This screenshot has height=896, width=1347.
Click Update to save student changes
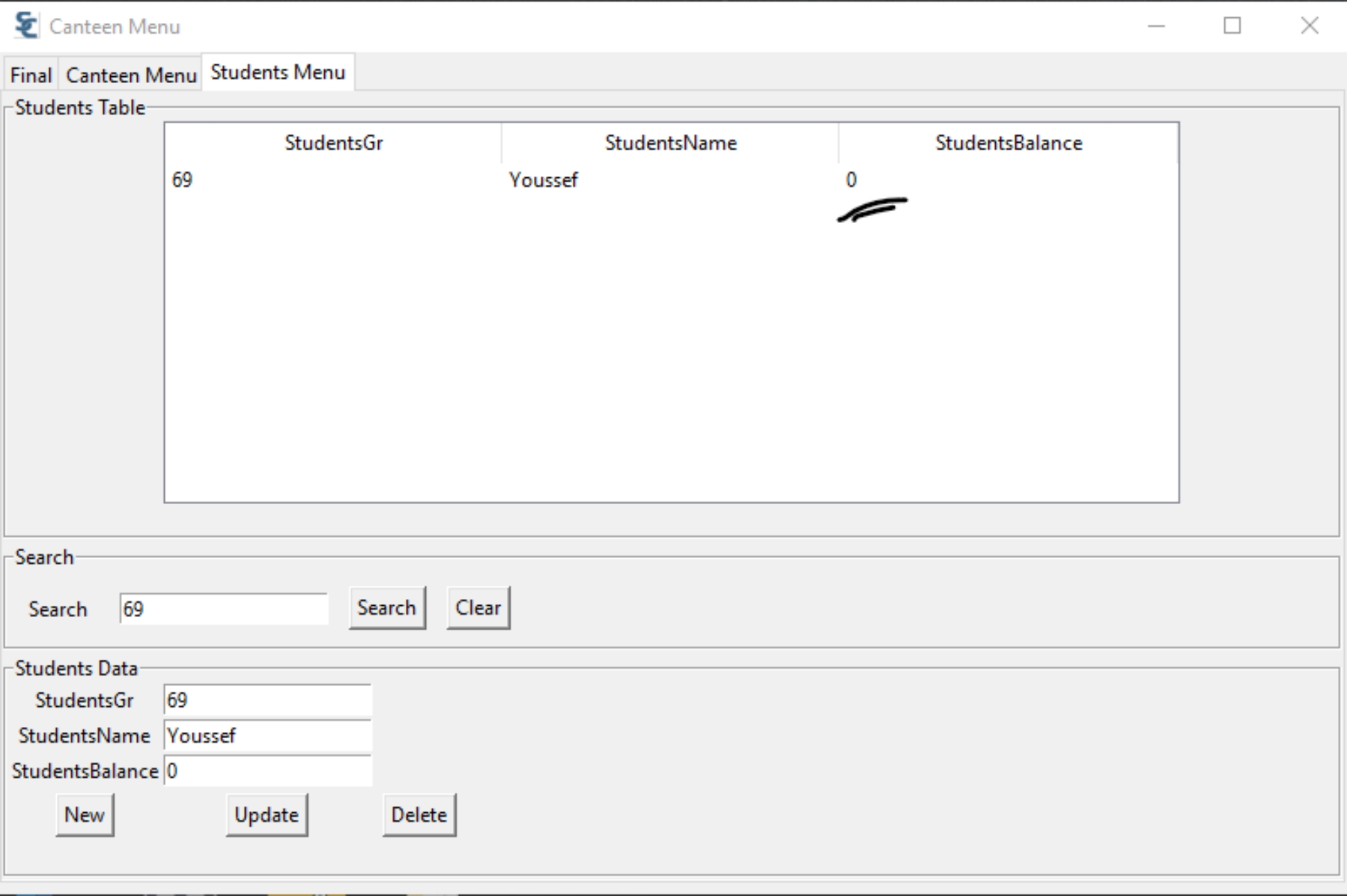pos(267,815)
